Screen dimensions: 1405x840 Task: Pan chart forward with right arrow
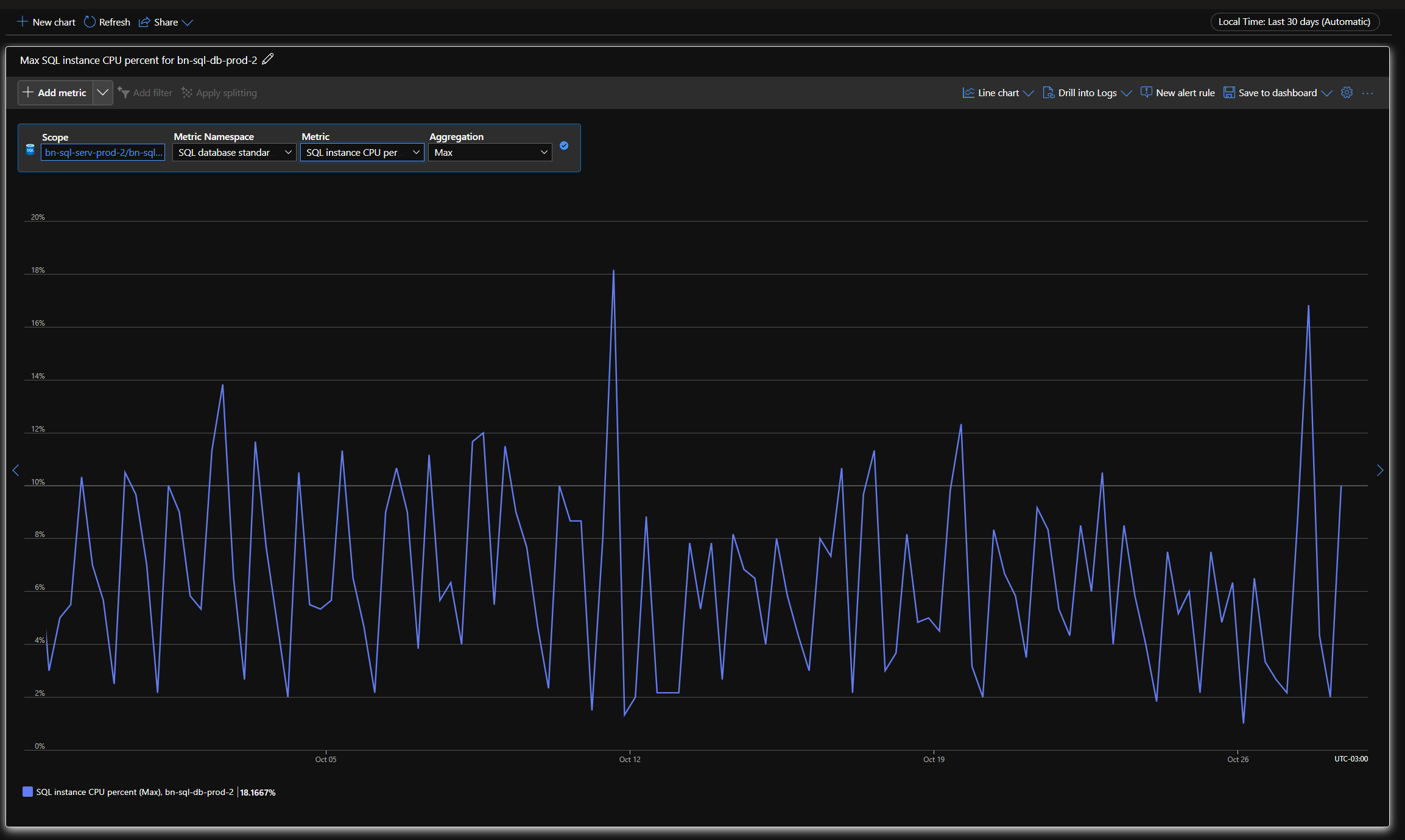pos(1380,470)
